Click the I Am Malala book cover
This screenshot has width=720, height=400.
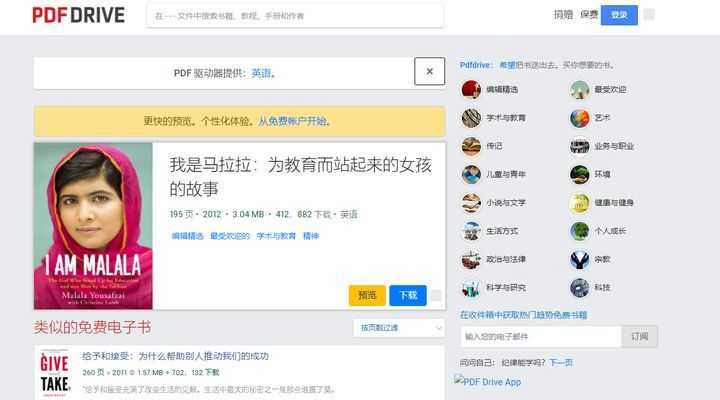(x=93, y=225)
